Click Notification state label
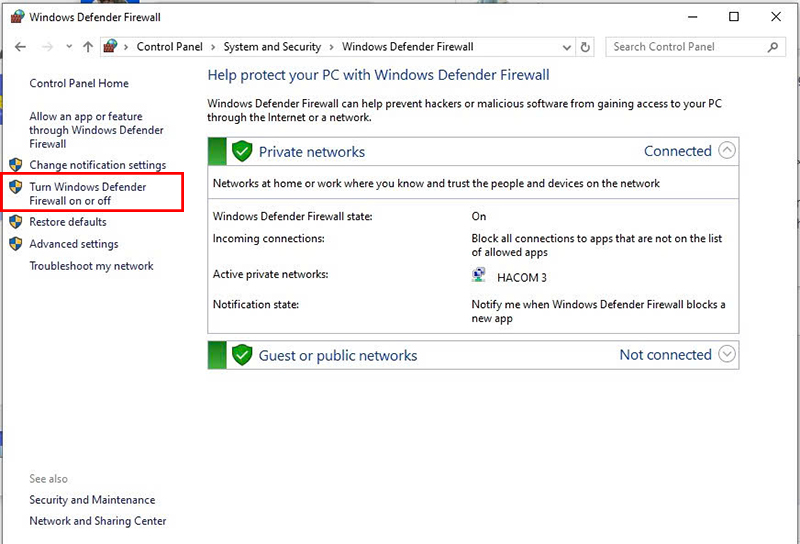Image resolution: width=800 pixels, height=544 pixels. pos(256,305)
